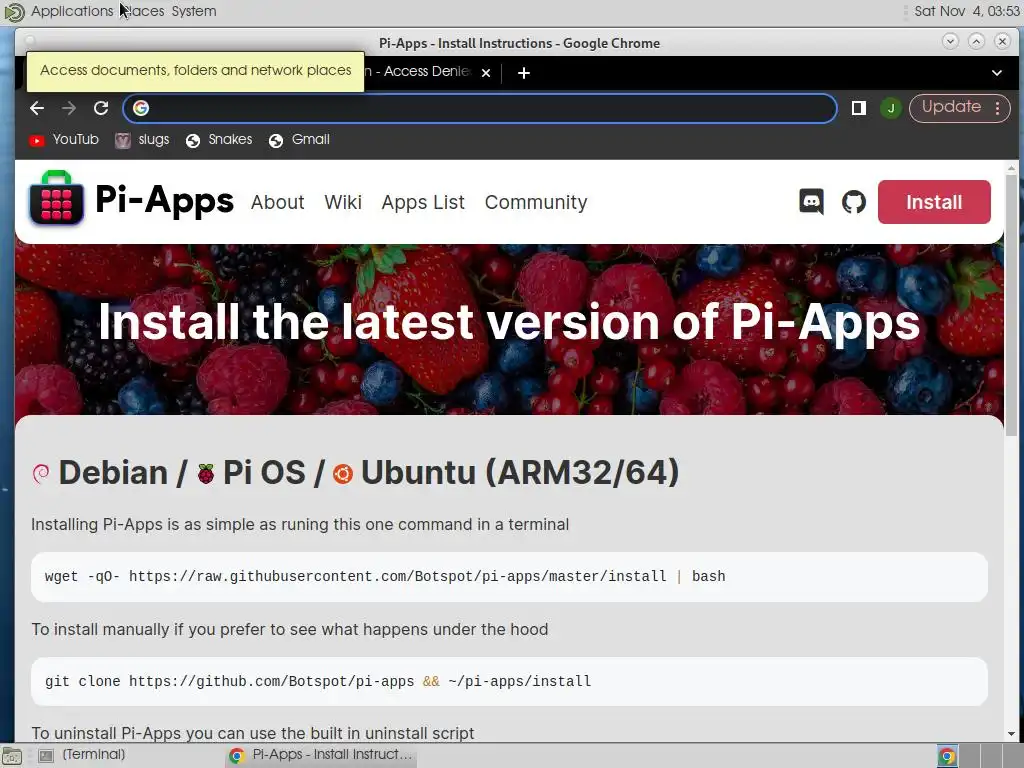Open a new tab with plus button
The image size is (1024, 768).
[524, 72]
